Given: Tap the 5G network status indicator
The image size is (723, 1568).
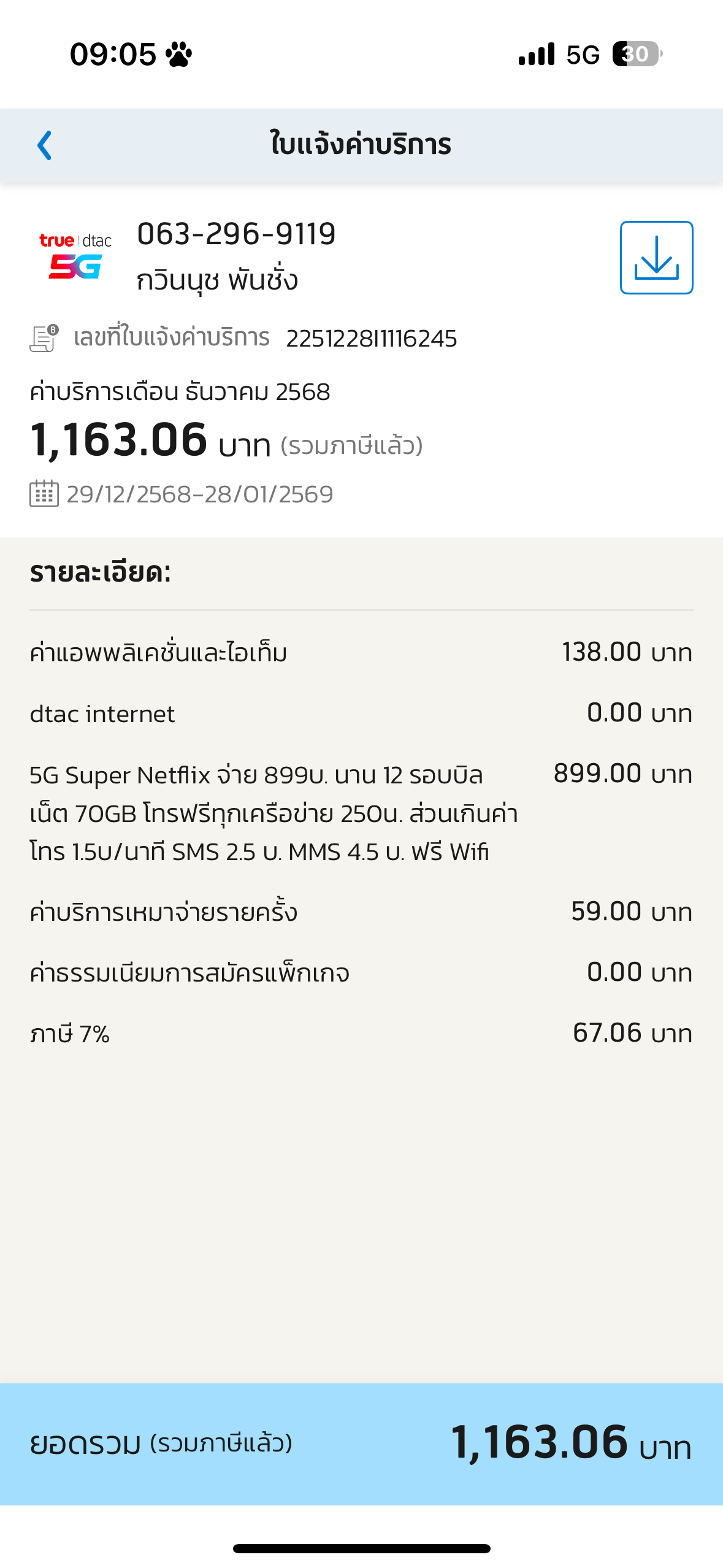Looking at the screenshot, I should [583, 55].
